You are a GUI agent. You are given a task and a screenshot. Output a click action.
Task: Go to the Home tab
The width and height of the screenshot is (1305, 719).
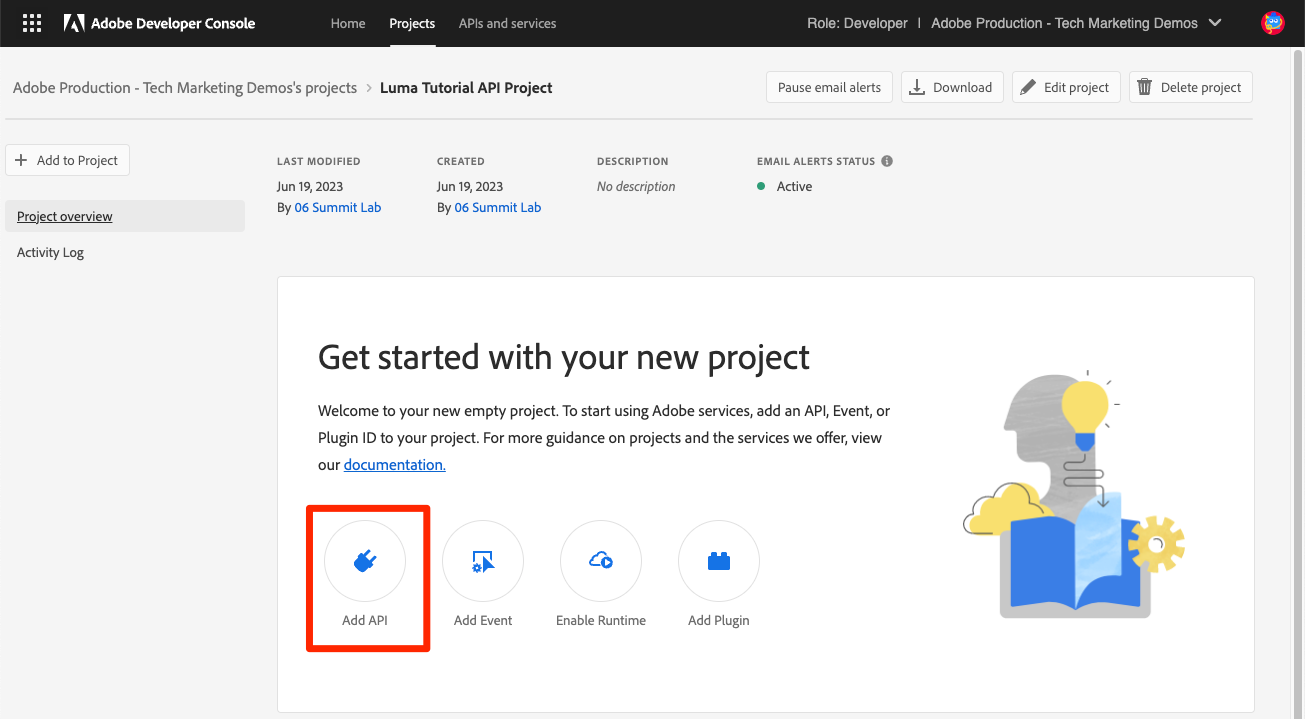(348, 23)
